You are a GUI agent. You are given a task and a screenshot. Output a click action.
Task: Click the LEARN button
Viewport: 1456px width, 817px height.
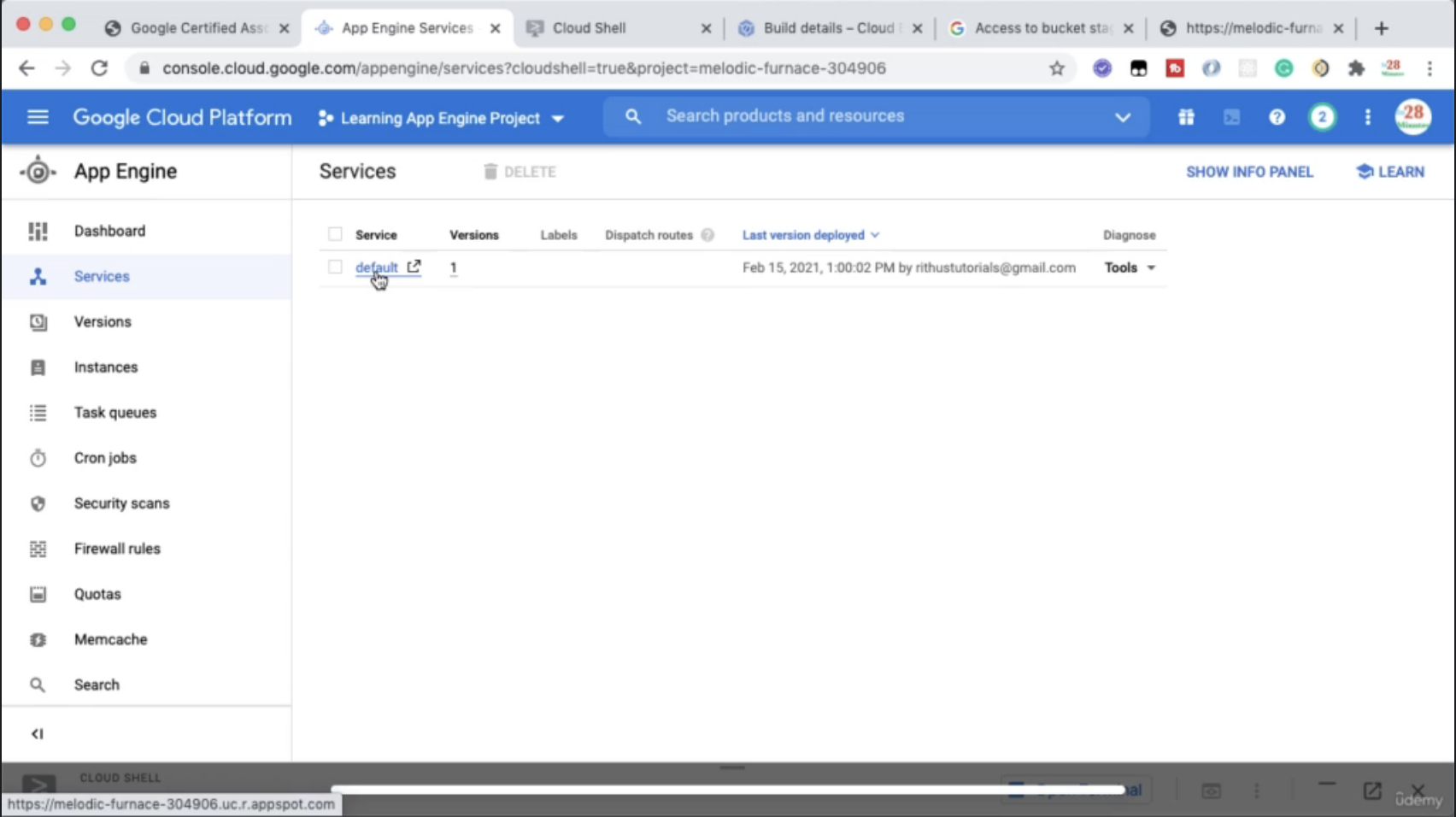point(1390,172)
